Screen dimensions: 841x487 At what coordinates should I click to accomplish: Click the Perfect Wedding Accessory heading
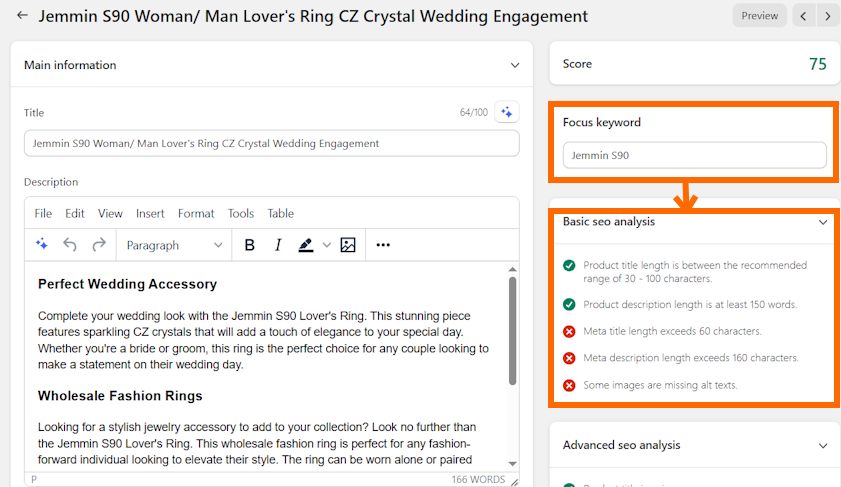pos(127,284)
